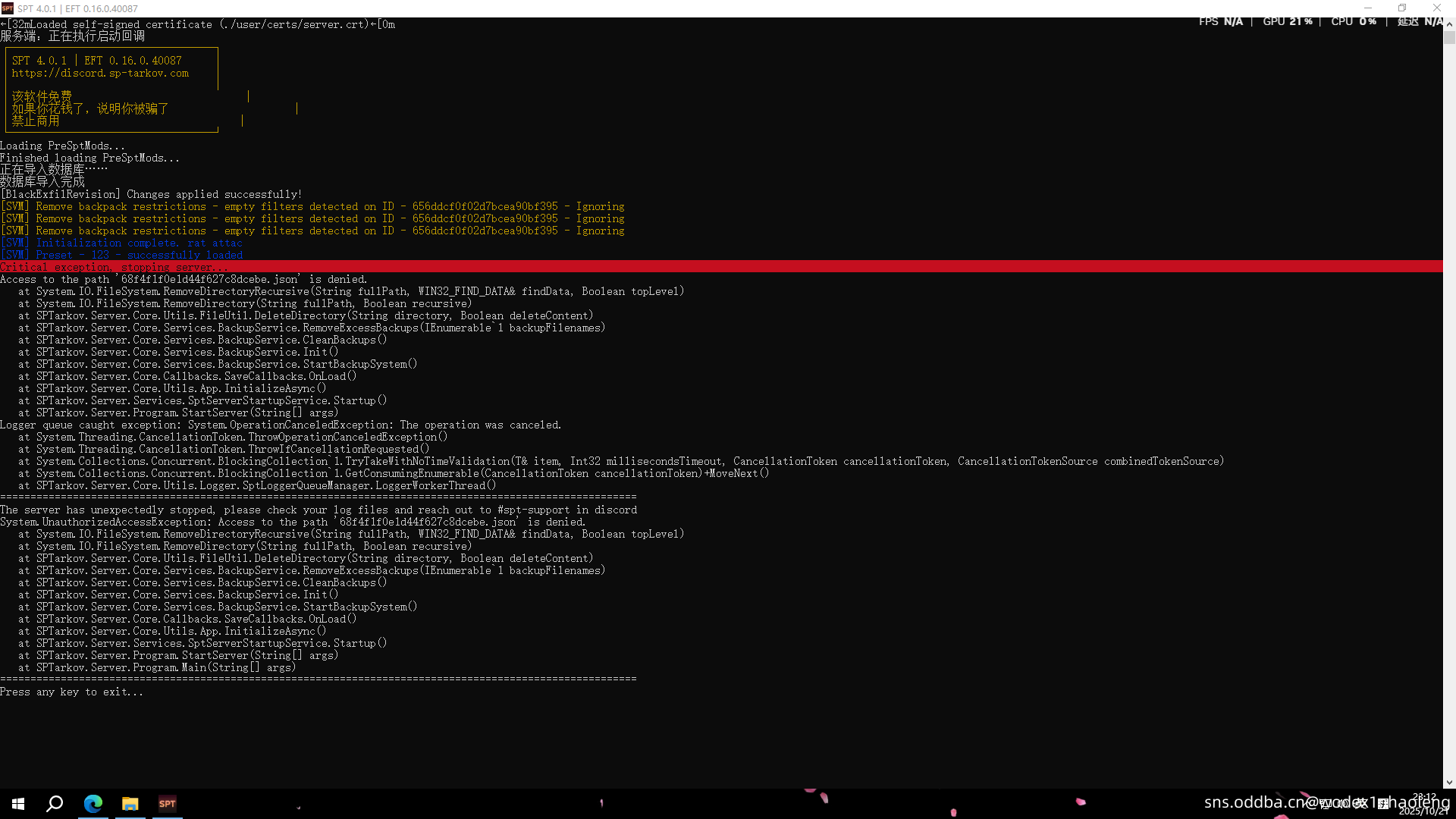Click the scrollbar down arrow

pyautogui.click(x=1449, y=783)
